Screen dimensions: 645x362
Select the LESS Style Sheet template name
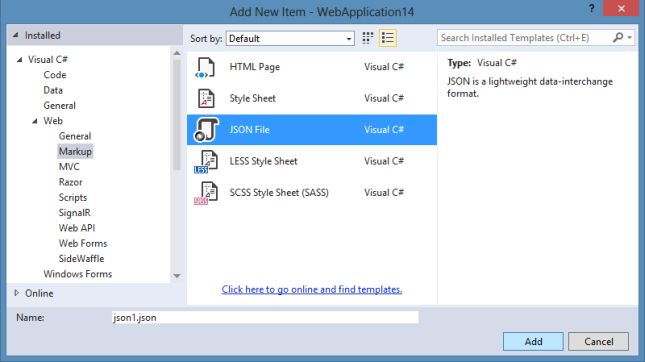tap(263, 161)
